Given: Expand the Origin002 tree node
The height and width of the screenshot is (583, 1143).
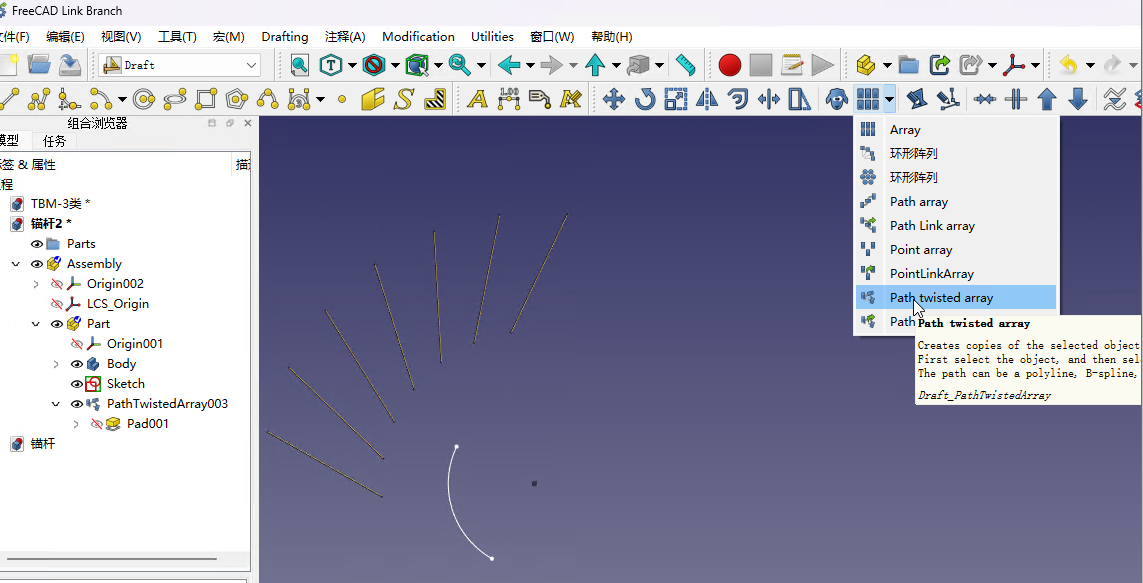Looking at the screenshot, I should tap(36, 283).
